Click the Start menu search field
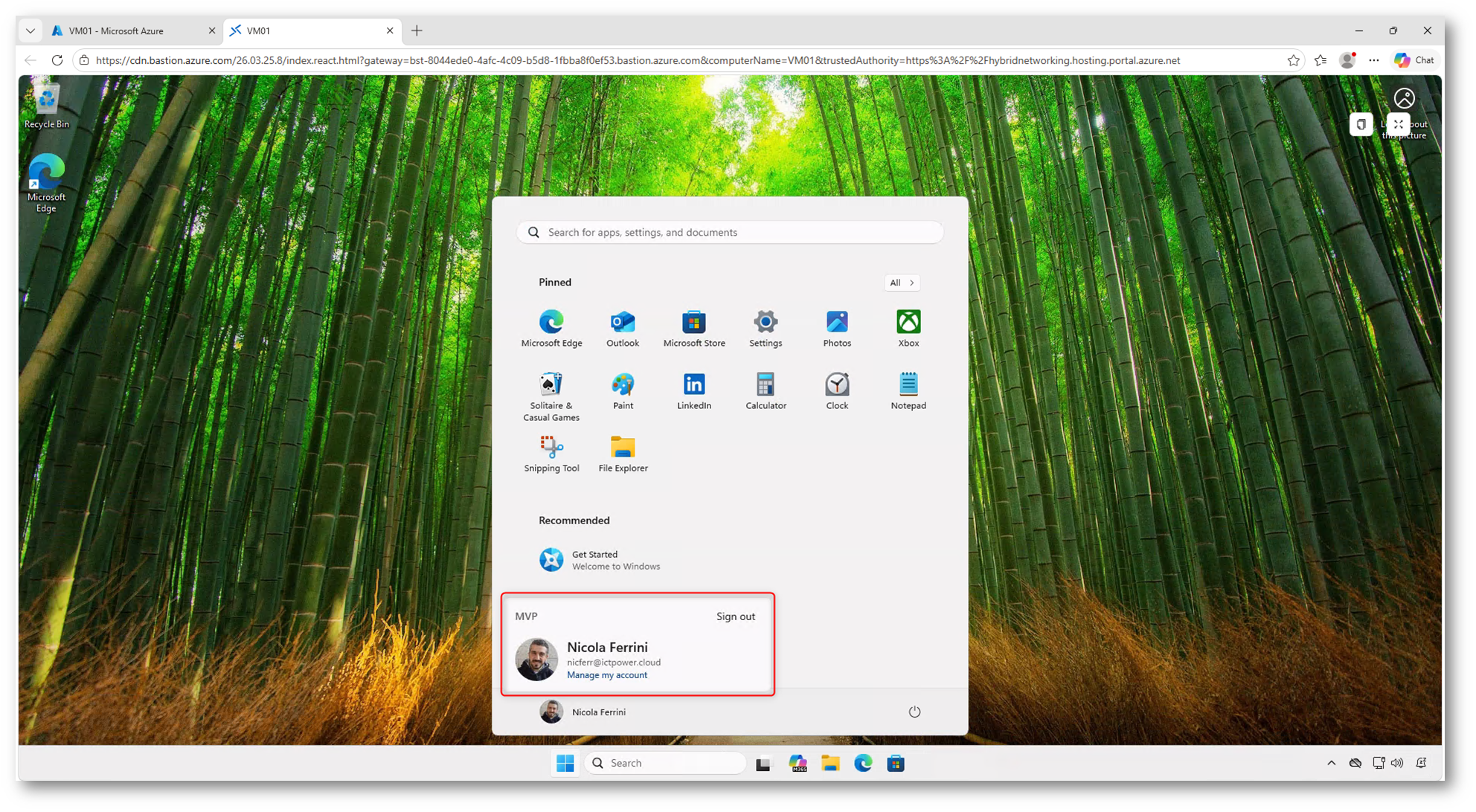The width and height of the screenshot is (1476, 812). 729,232
